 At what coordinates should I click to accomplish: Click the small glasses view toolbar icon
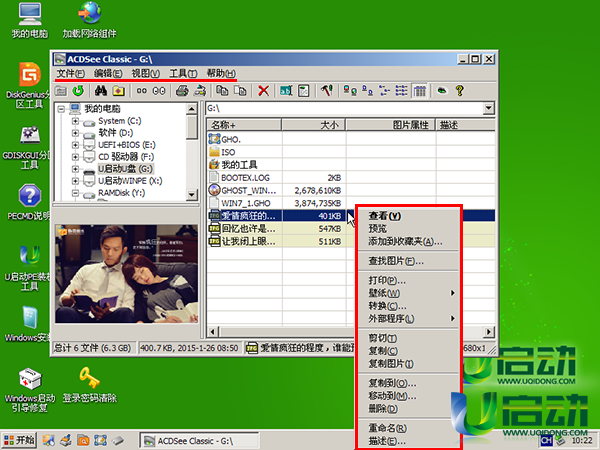pyautogui.click(x=142, y=91)
